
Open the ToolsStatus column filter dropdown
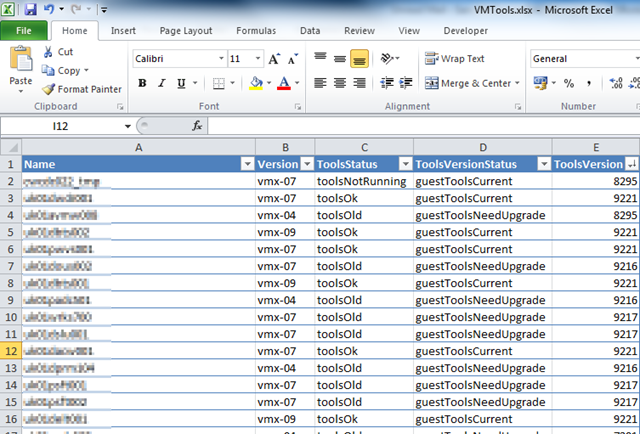point(405,164)
